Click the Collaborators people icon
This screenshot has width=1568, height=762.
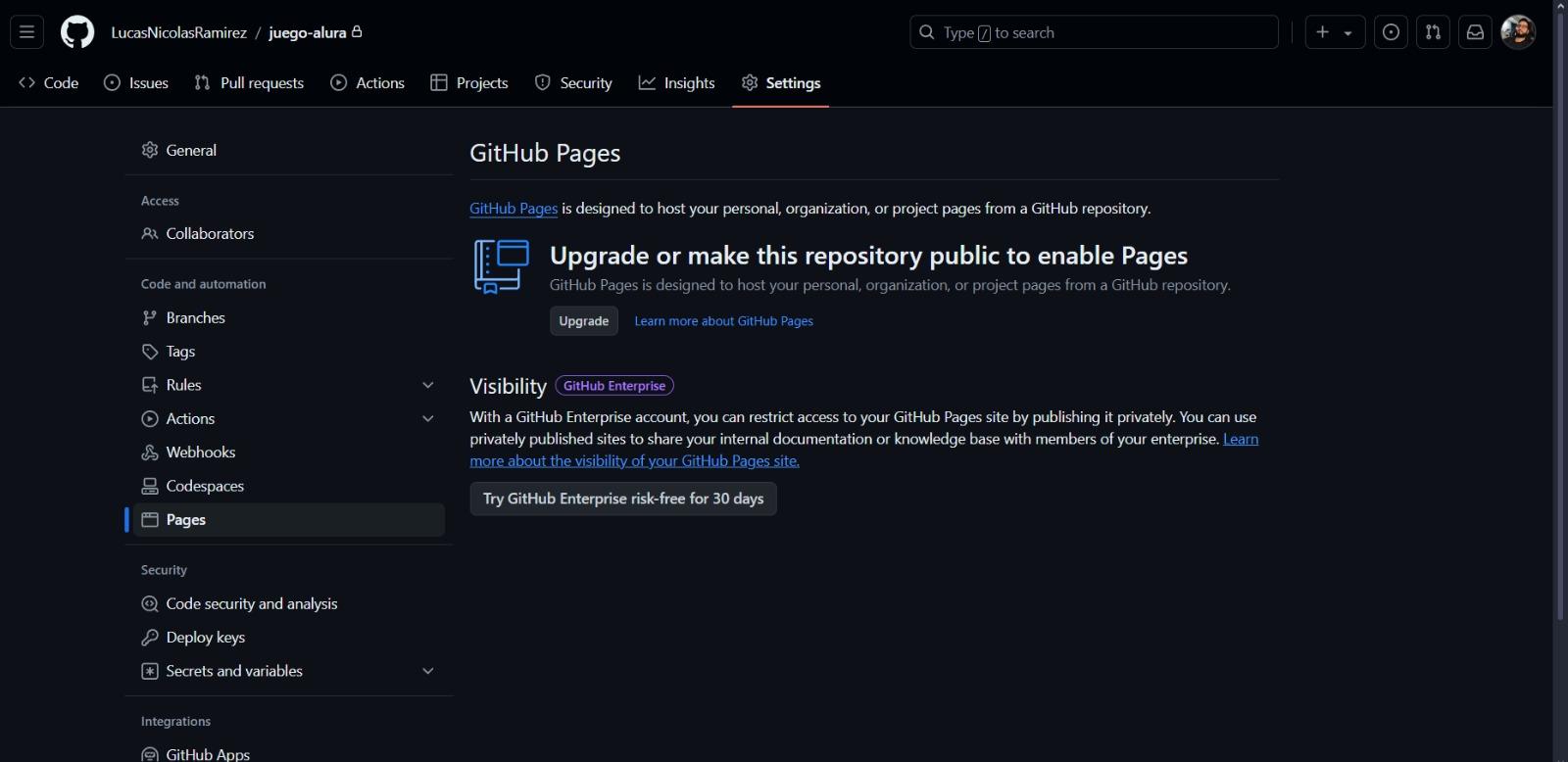click(150, 234)
